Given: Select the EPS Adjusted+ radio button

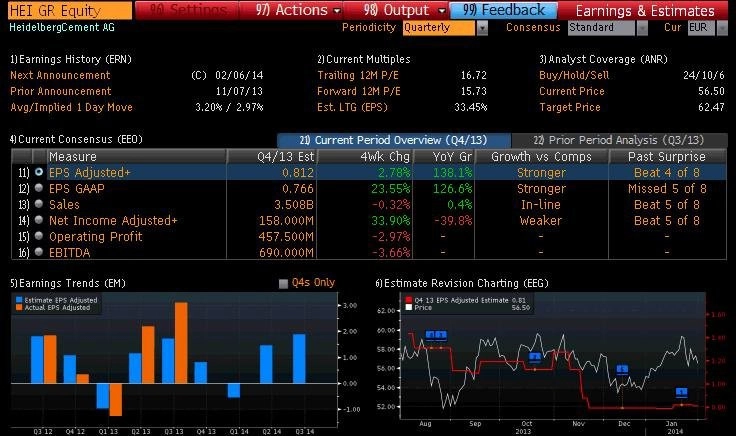Looking at the screenshot, I should pyautogui.click(x=39, y=172).
